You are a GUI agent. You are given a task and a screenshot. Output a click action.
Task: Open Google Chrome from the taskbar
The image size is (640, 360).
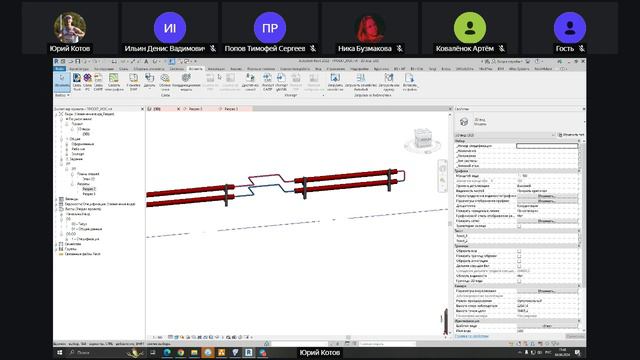[x=180, y=352]
